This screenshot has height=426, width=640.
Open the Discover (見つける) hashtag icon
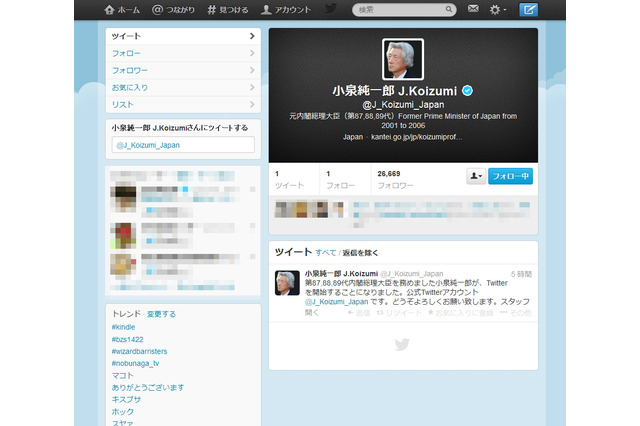pos(211,10)
